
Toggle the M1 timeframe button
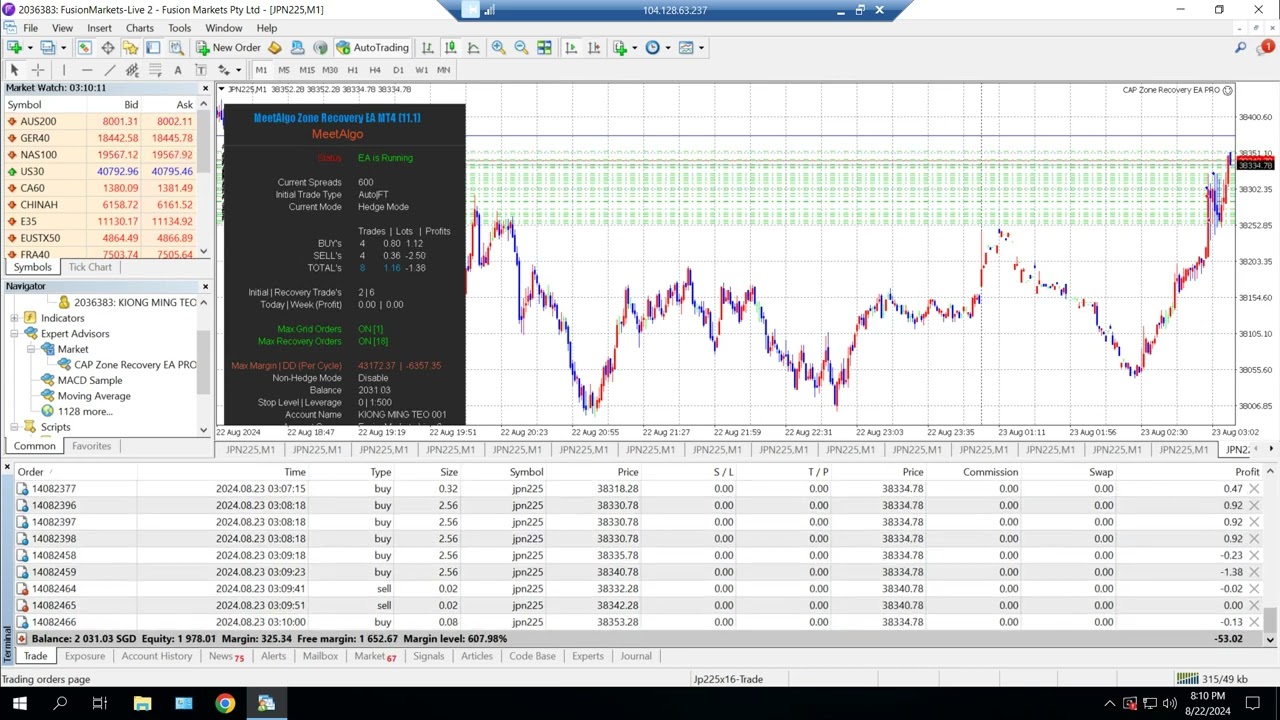pyautogui.click(x=261, y=70)
